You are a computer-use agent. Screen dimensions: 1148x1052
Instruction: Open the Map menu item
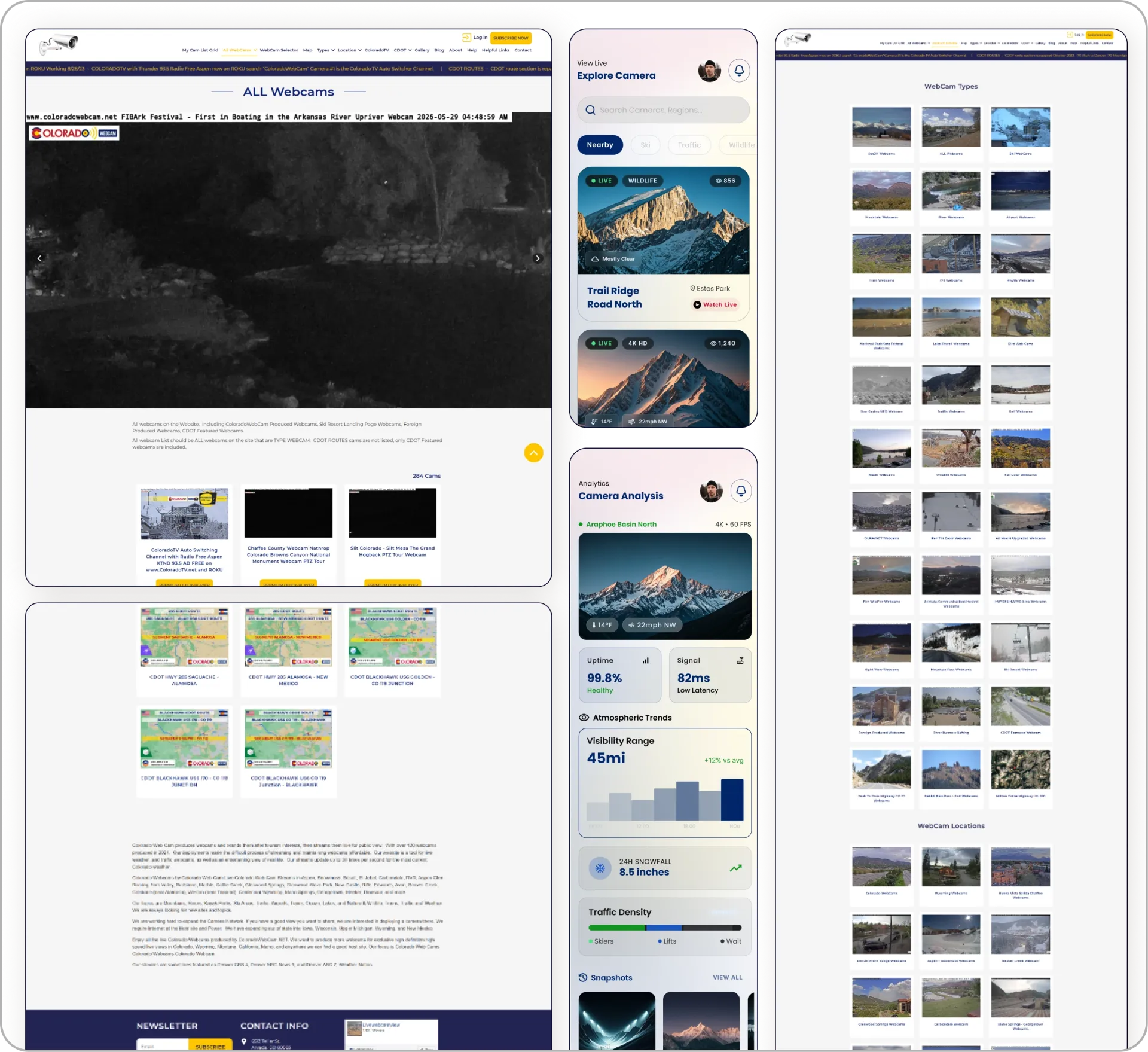pos(307,50)
